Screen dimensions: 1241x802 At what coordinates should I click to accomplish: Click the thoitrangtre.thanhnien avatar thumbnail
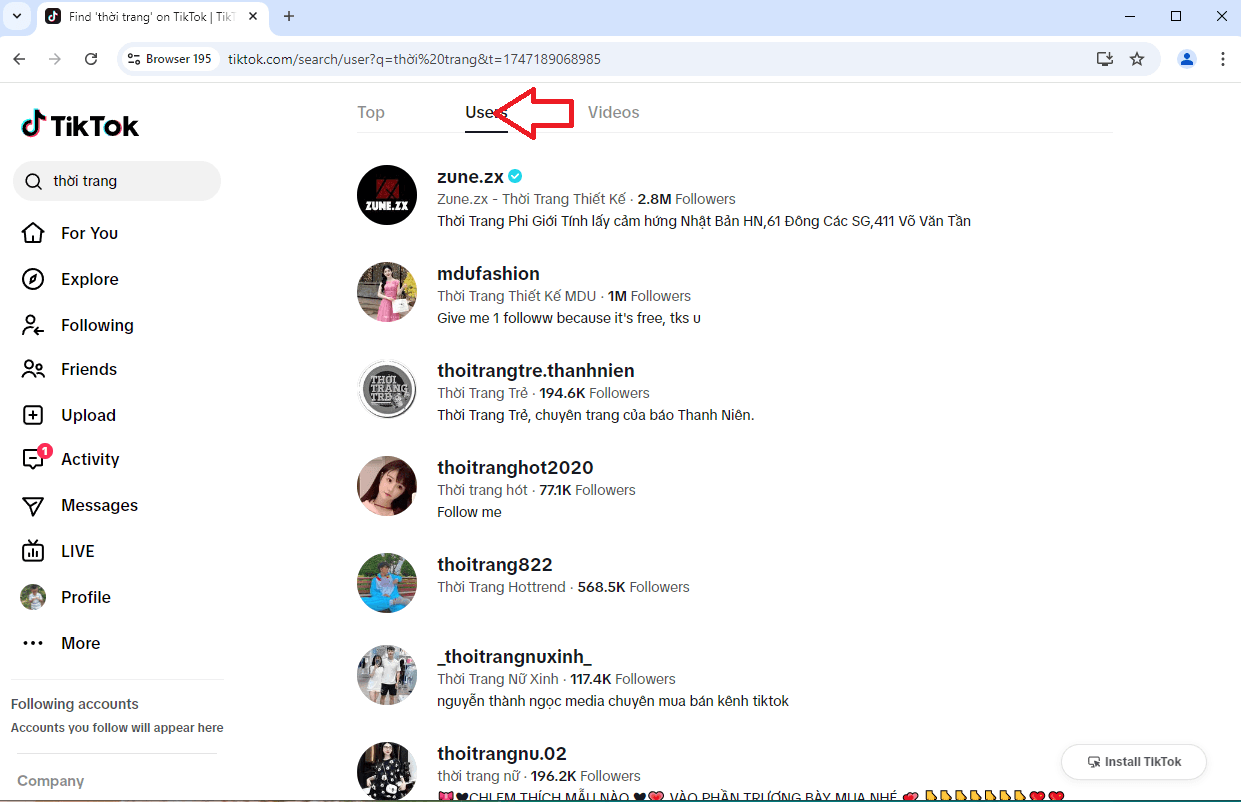pos(387,389)
